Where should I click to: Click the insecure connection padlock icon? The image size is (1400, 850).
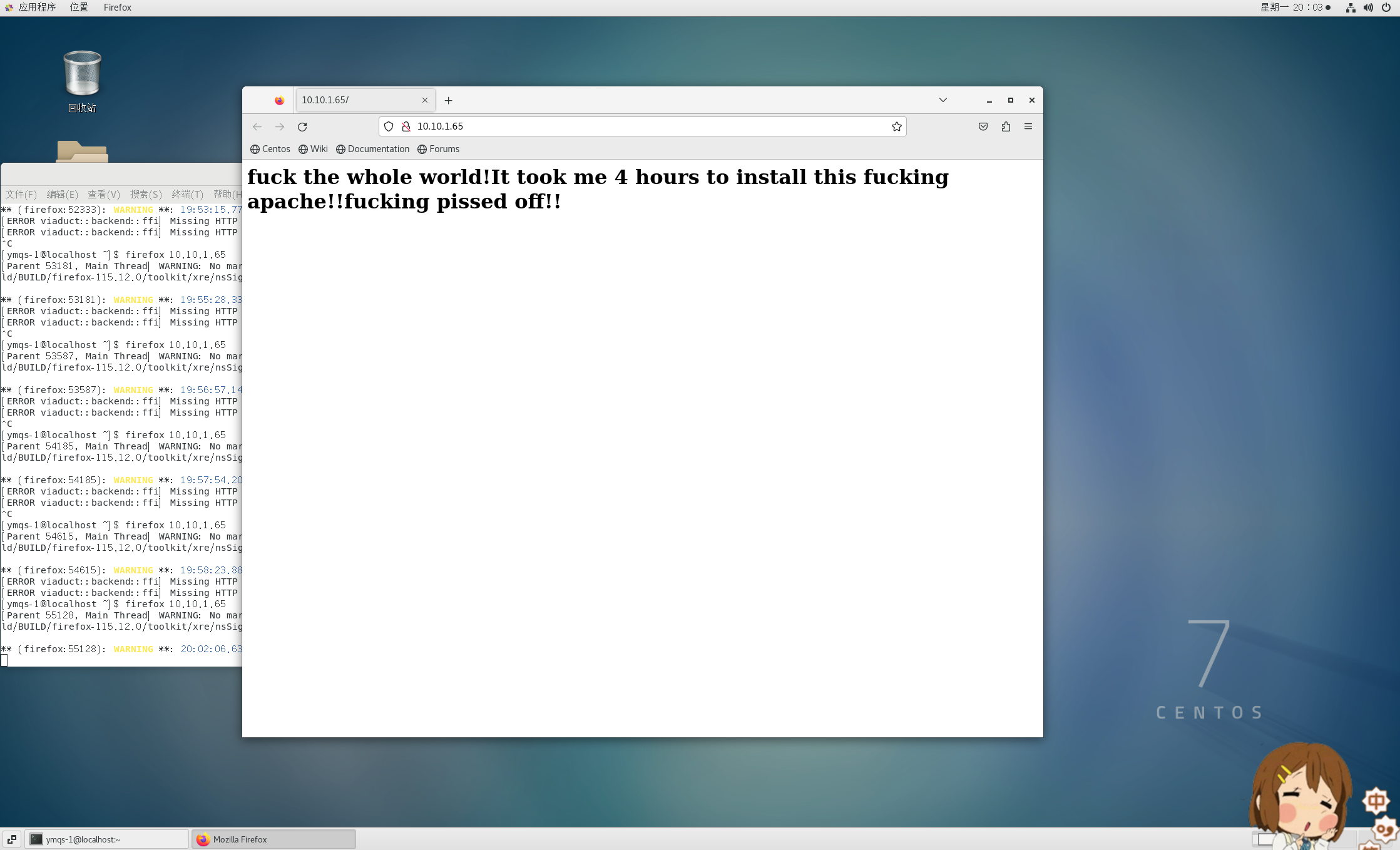406,126
